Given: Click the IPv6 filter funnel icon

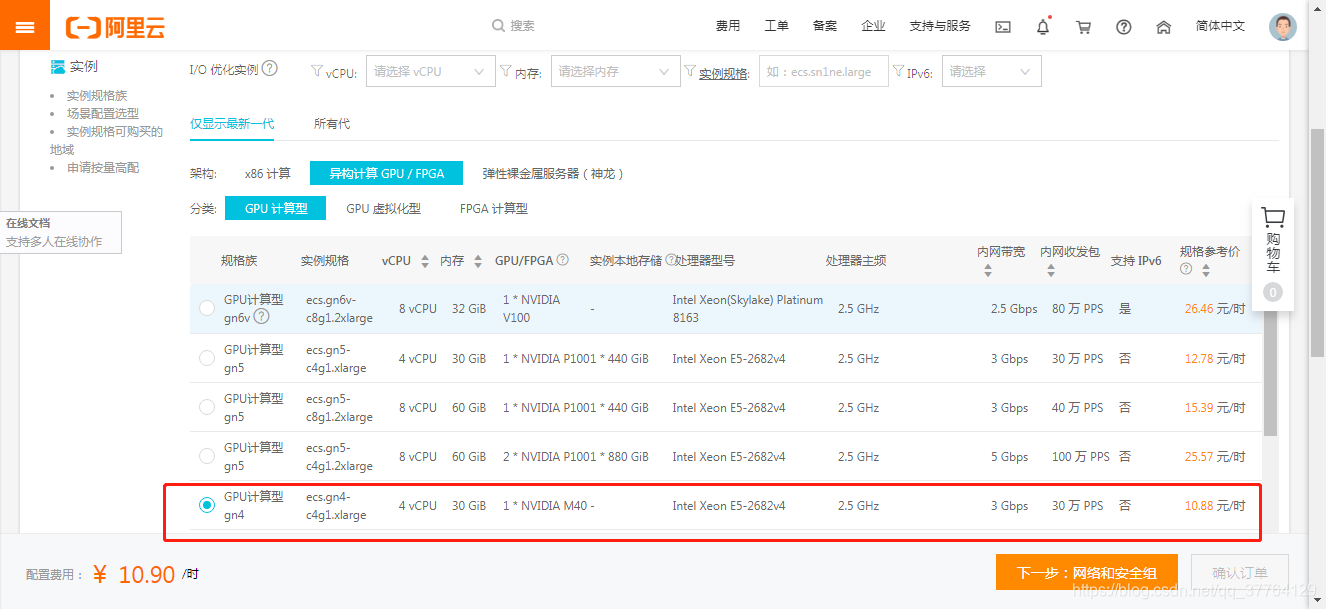Looking at the screenshot, I should (x=898, y=71).
